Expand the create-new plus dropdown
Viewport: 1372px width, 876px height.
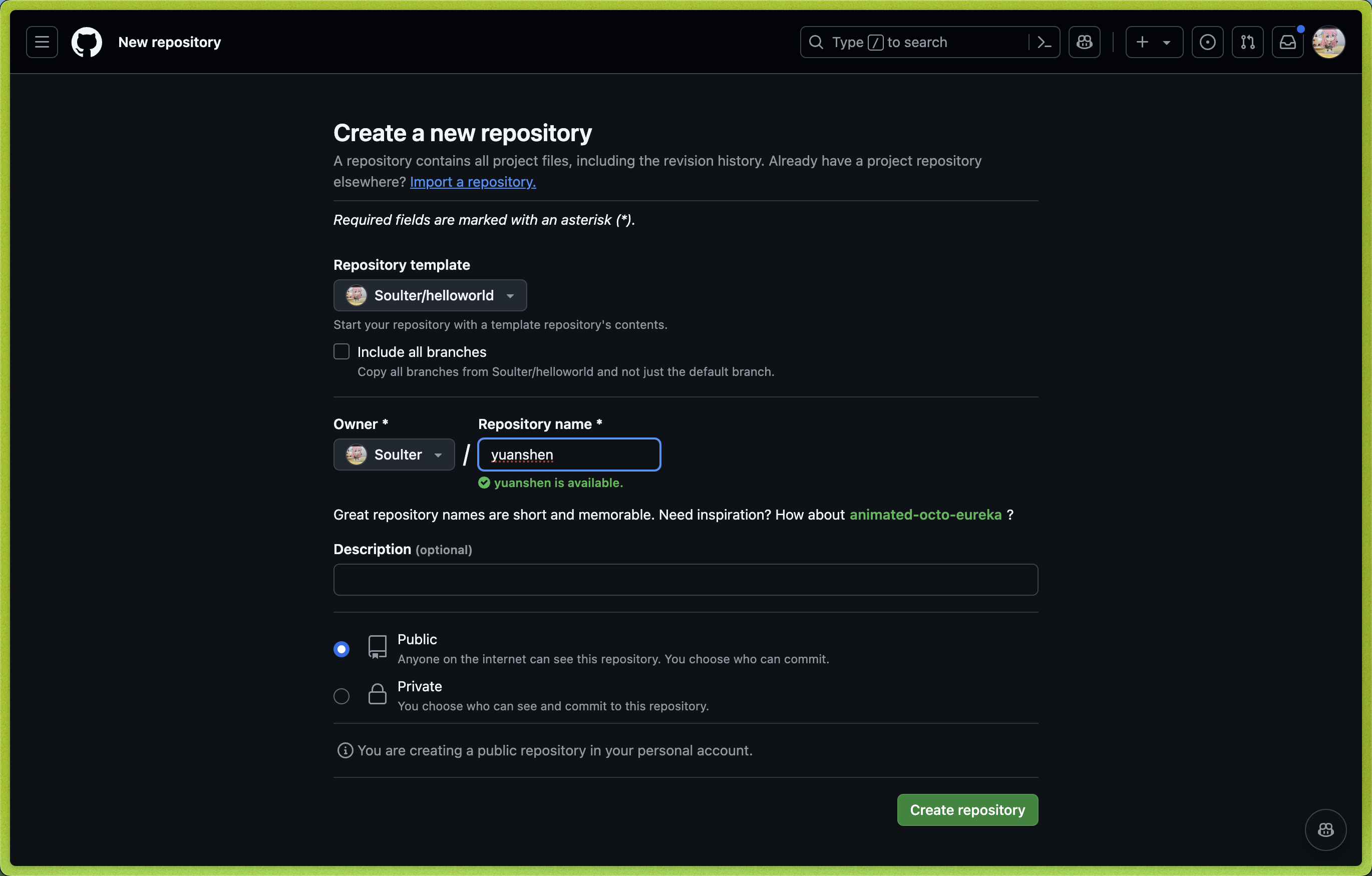coord(1153,42)
